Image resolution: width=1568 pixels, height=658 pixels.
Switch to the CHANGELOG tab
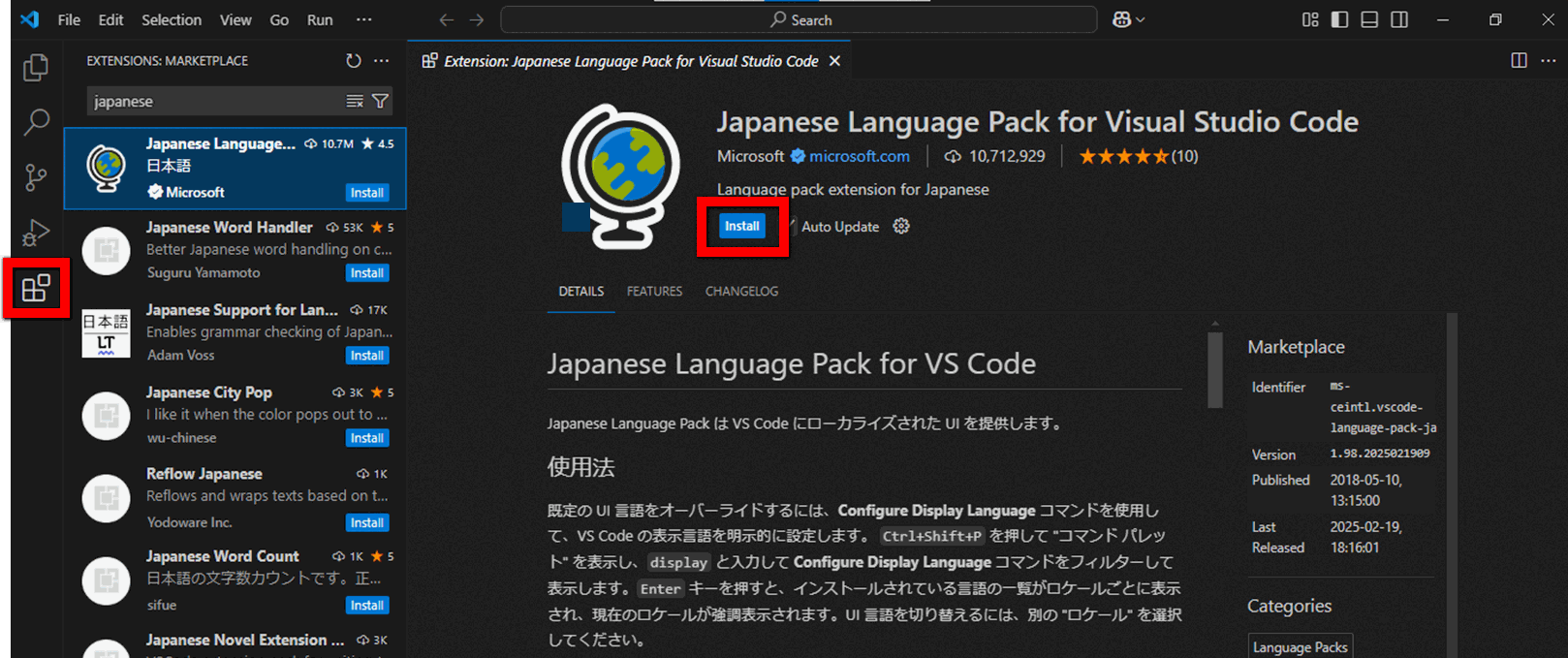741,291
